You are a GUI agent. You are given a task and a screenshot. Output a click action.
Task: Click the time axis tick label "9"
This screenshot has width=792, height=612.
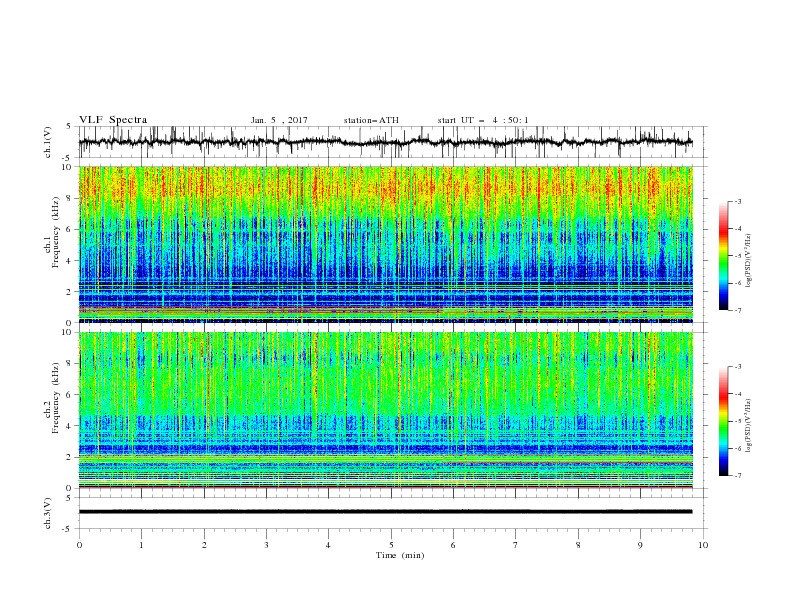640,545
